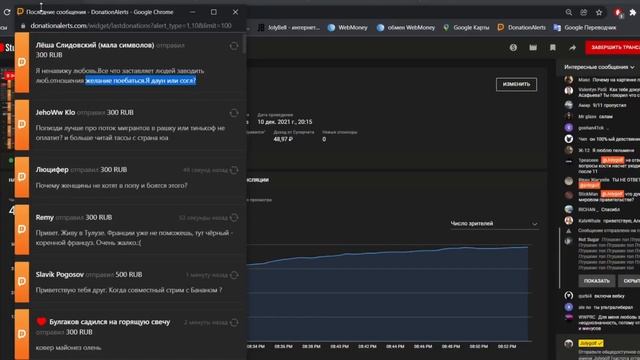
Task: Reload the page with the browser refresh icon
Action: (x=7, y=12)
